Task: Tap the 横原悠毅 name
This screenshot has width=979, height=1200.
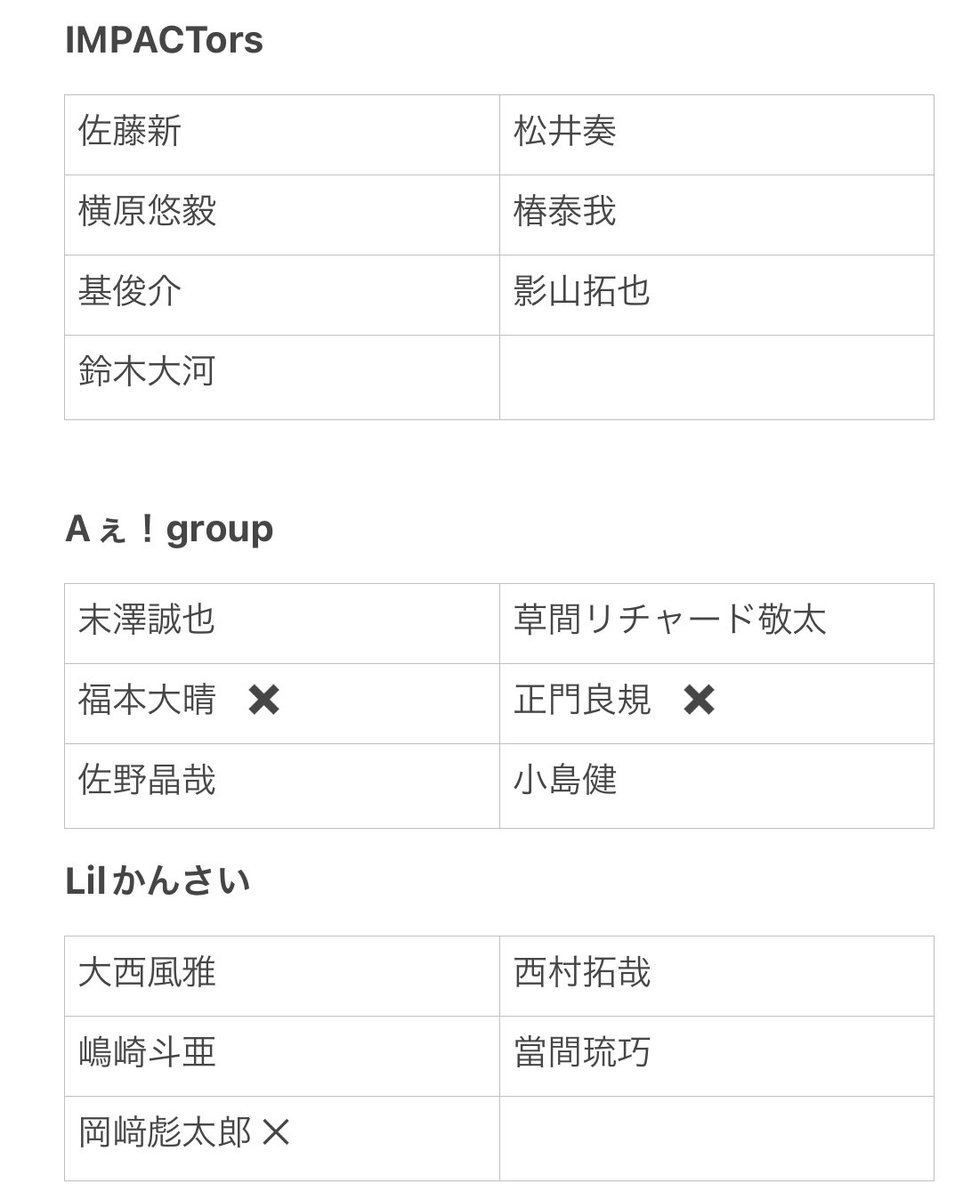Action: pos(147,212)
